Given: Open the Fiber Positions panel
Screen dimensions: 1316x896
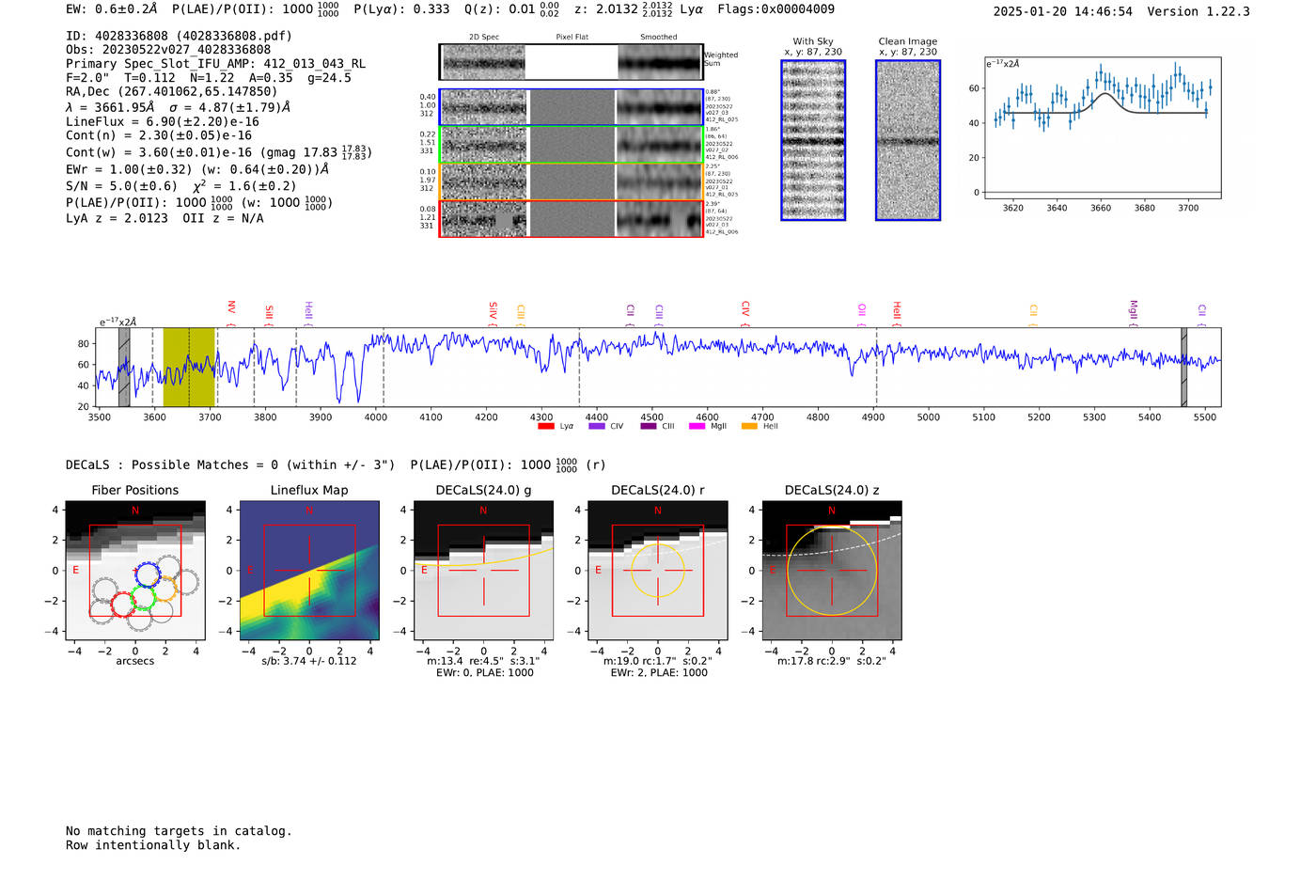Looking at the screenshot, I should pos(135,570).
